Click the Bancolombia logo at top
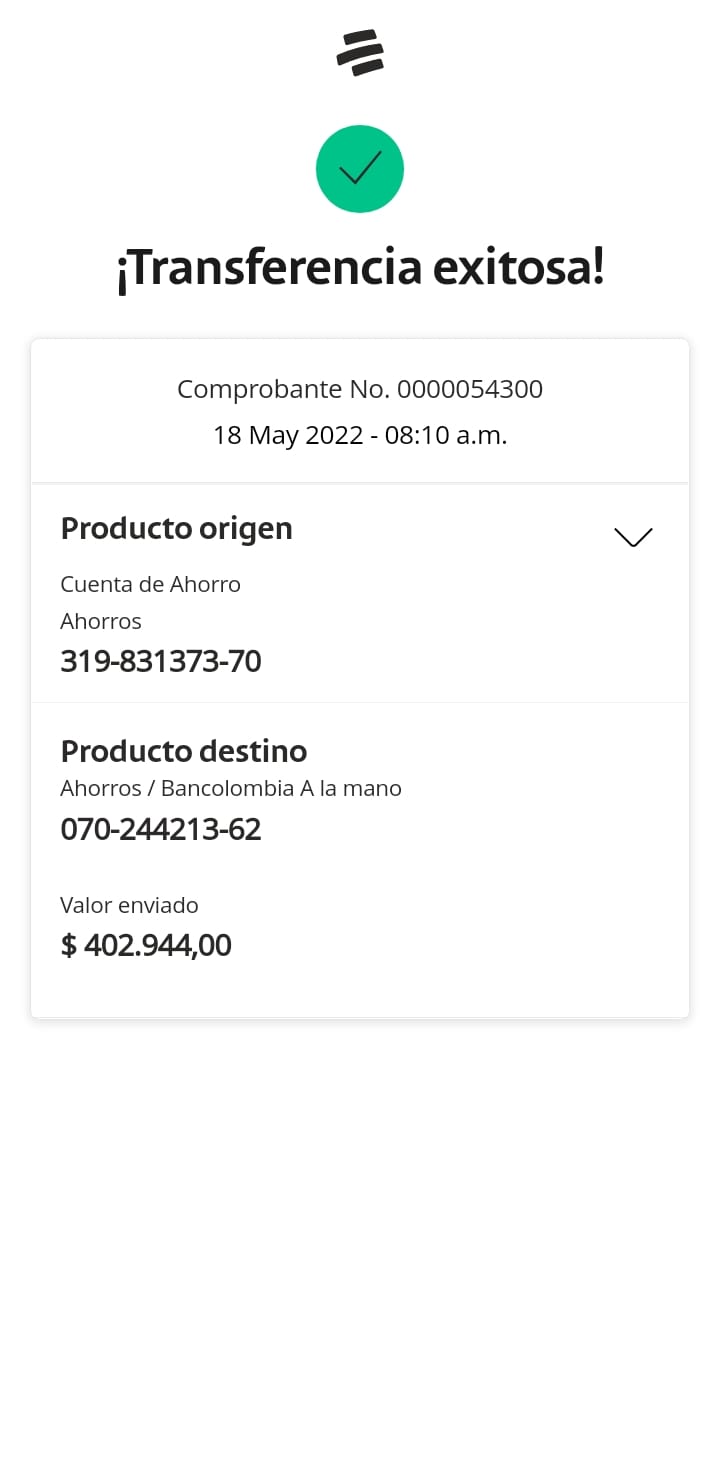Image resolution: width=720 pixels, height=1467 pixels. point(360,52)
